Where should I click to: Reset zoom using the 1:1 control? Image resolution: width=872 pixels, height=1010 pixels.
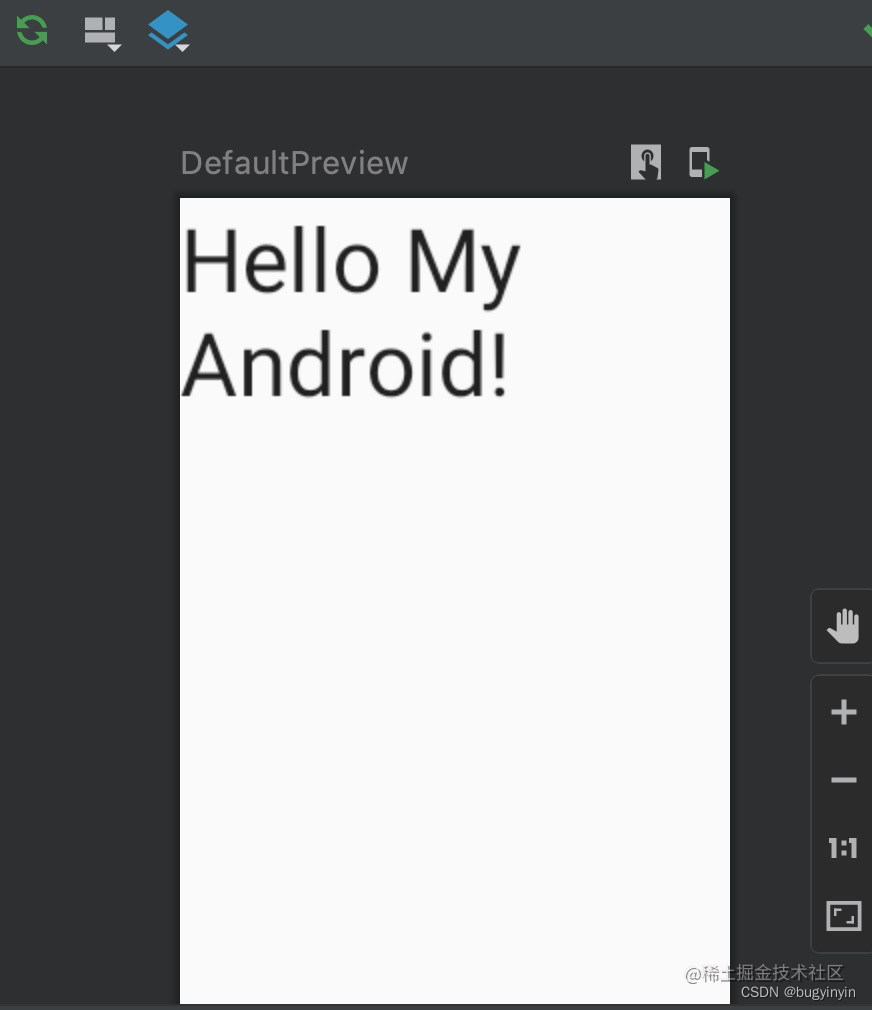click(x=843, y=848)
